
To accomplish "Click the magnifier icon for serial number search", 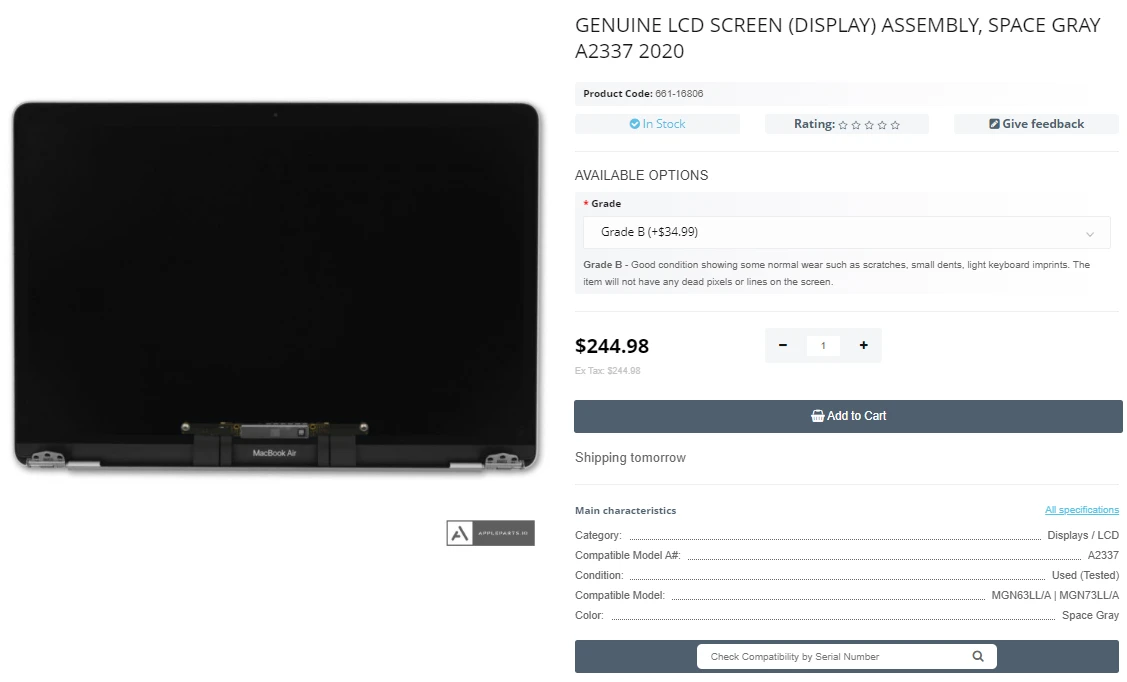I will 977,656.
